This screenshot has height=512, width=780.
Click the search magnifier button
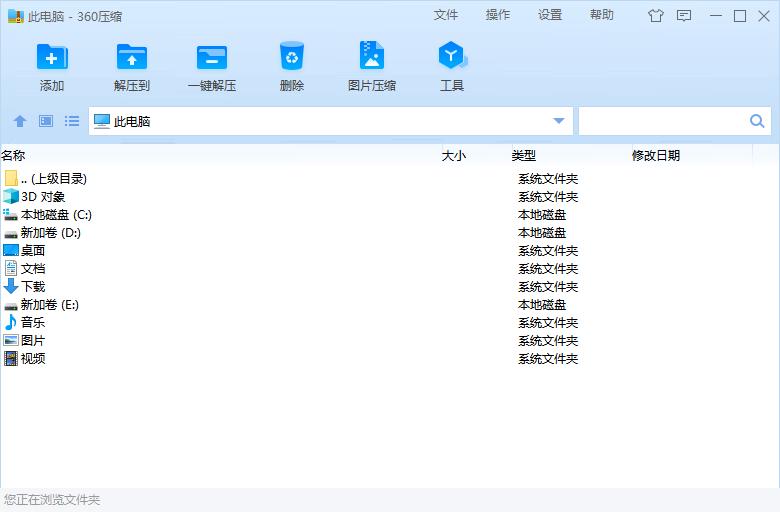pyautogui.click(x=757, y=121)
